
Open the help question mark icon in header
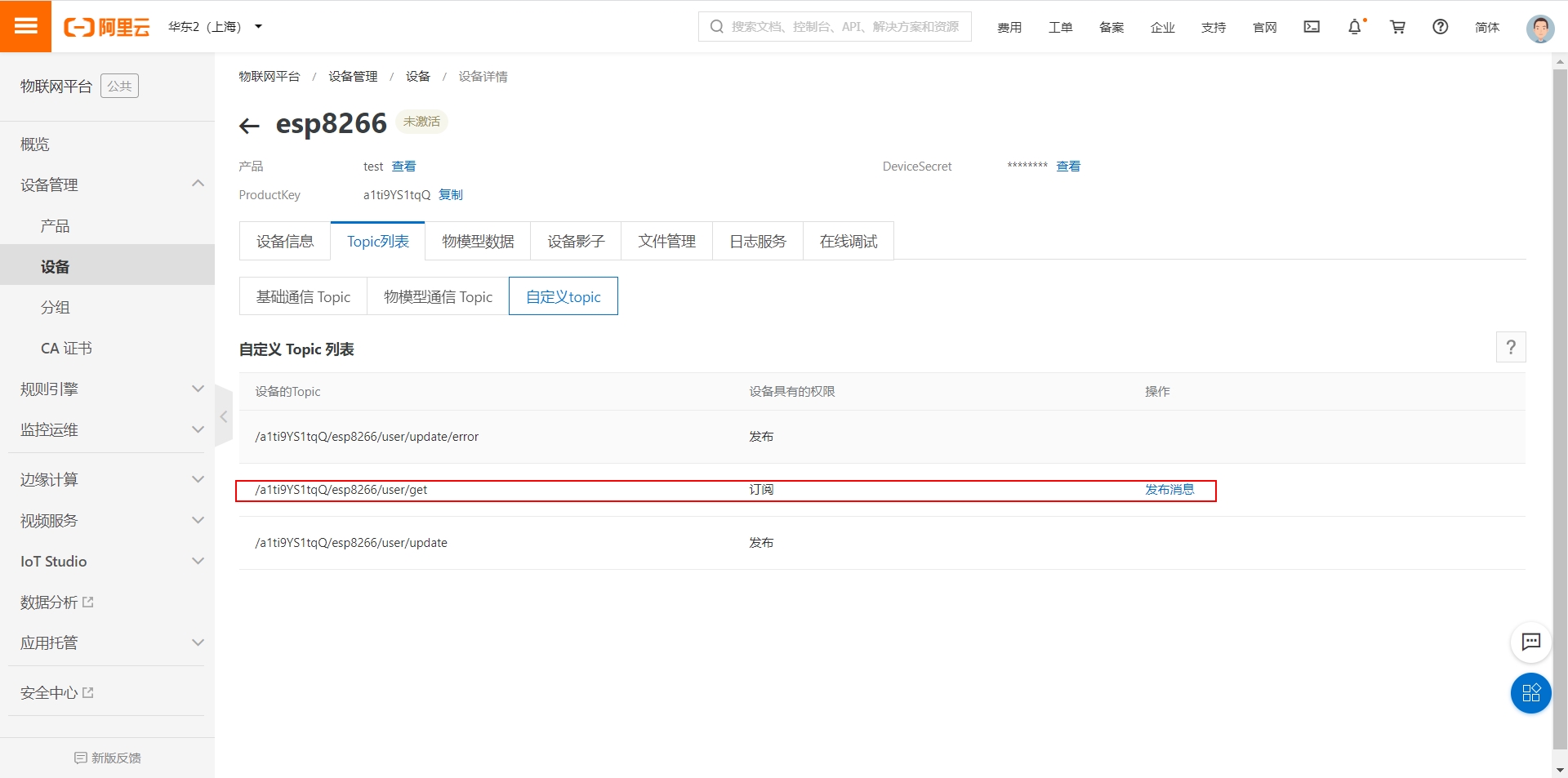pos(1441,27)
